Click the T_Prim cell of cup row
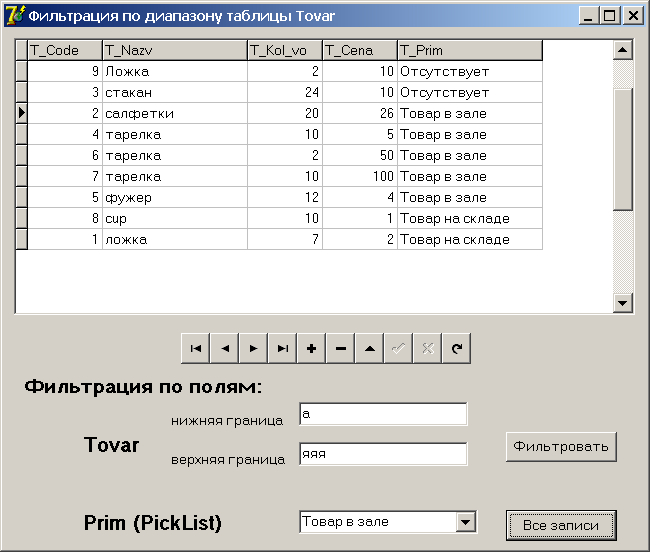This screenshot has height=552, width=650. [470, 218]
